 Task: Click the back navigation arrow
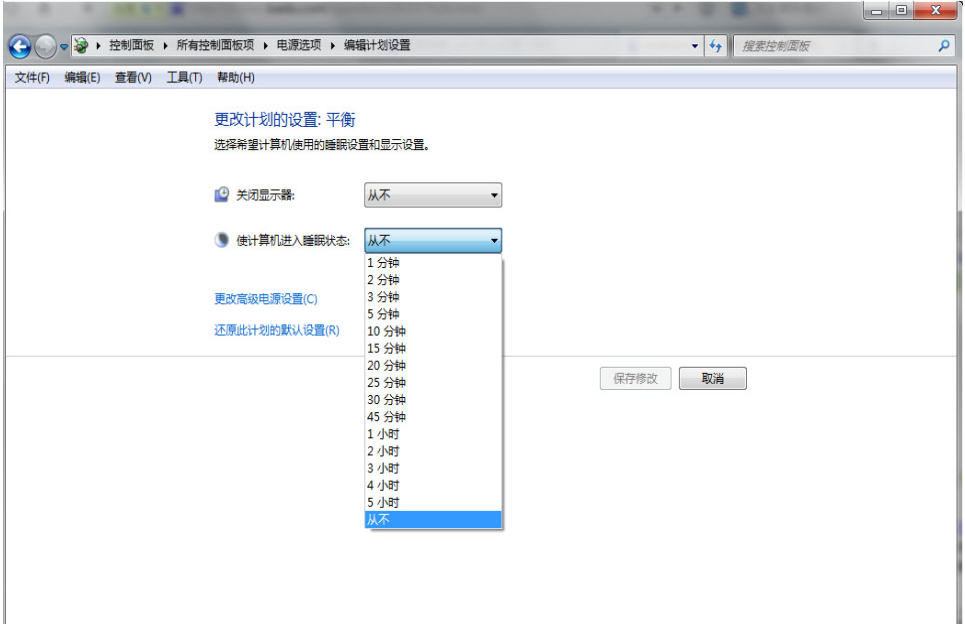coord(20,46)
